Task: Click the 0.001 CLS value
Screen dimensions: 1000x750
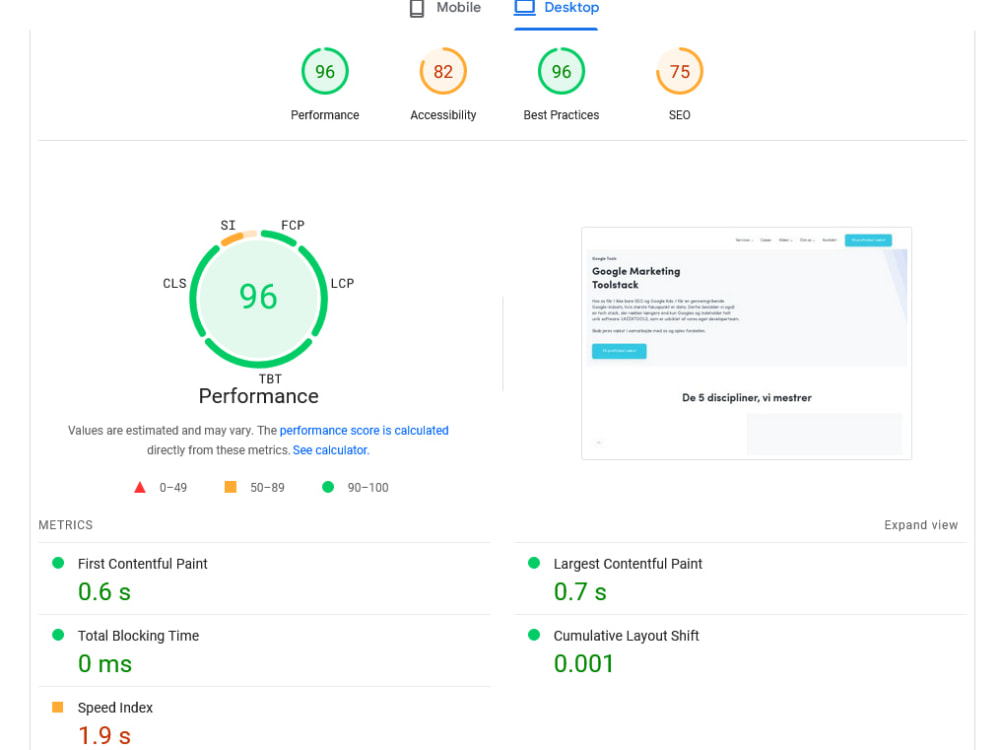Action: [x=584, y=664]
